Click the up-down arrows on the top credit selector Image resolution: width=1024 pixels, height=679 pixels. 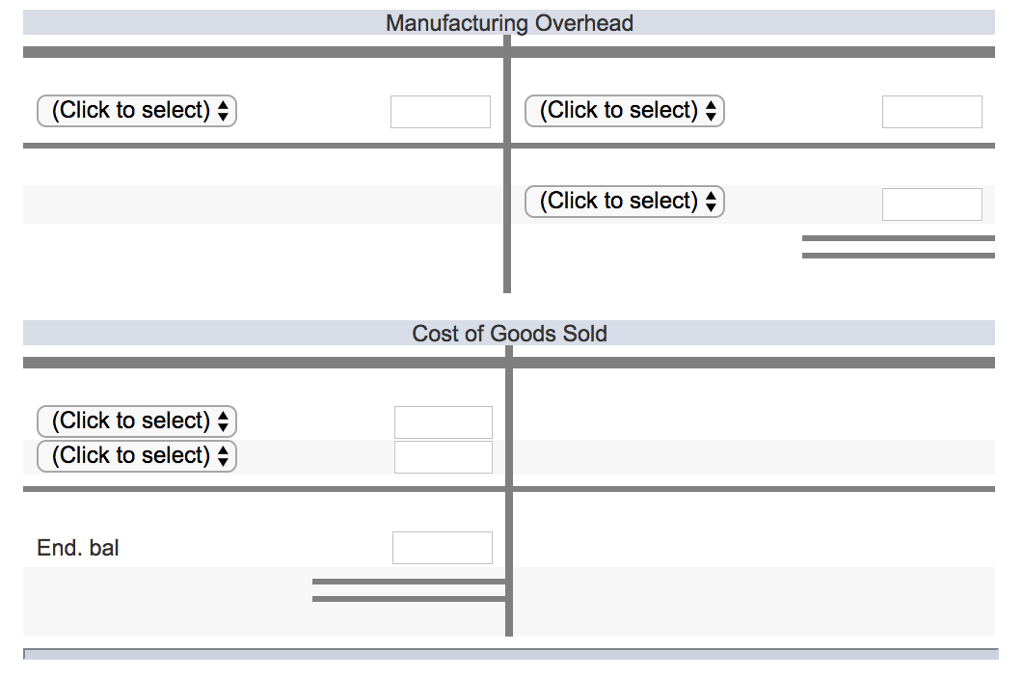(x=712, y=111)
